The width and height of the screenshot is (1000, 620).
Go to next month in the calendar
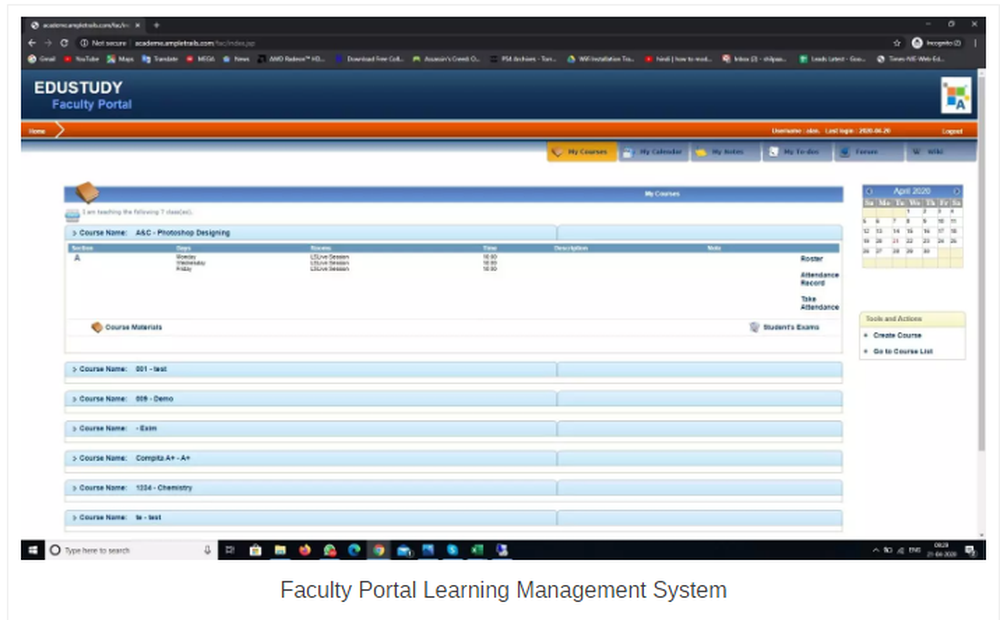click(x=956, y=191)
